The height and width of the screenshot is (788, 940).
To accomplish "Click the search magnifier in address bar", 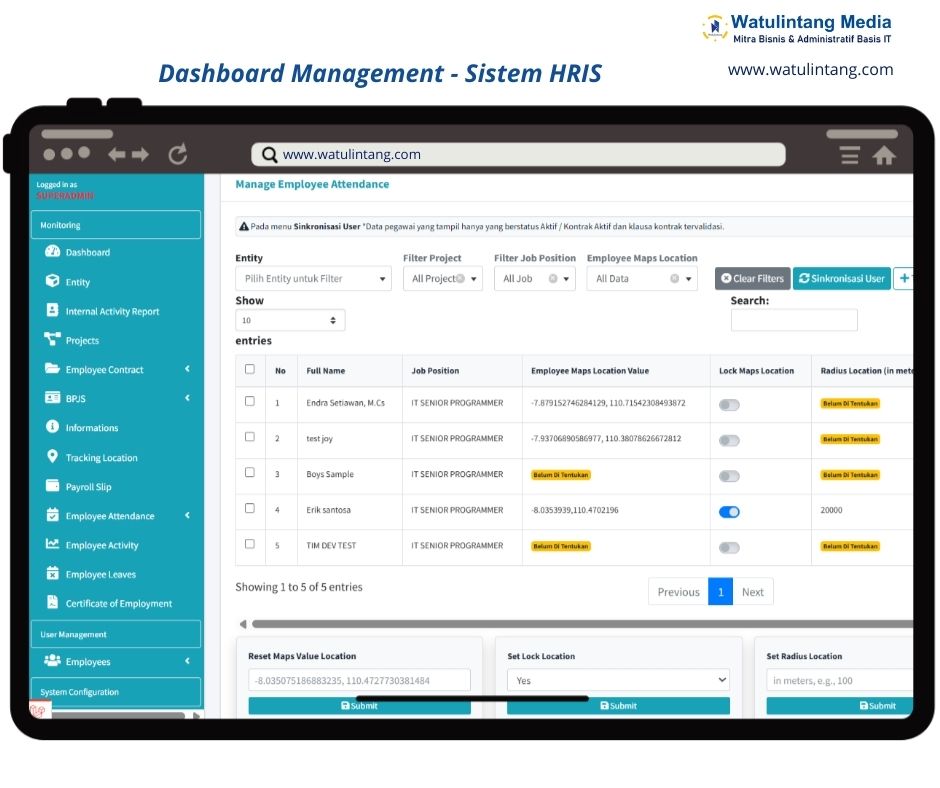I will click(270, 155).
